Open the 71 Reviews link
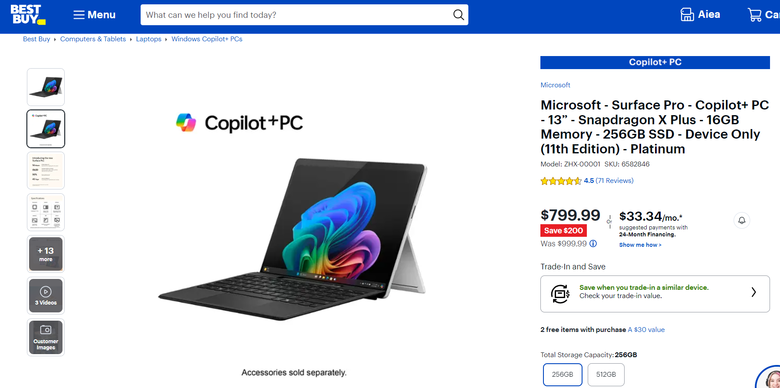780x388 pixels. click(x=614, y=181)
